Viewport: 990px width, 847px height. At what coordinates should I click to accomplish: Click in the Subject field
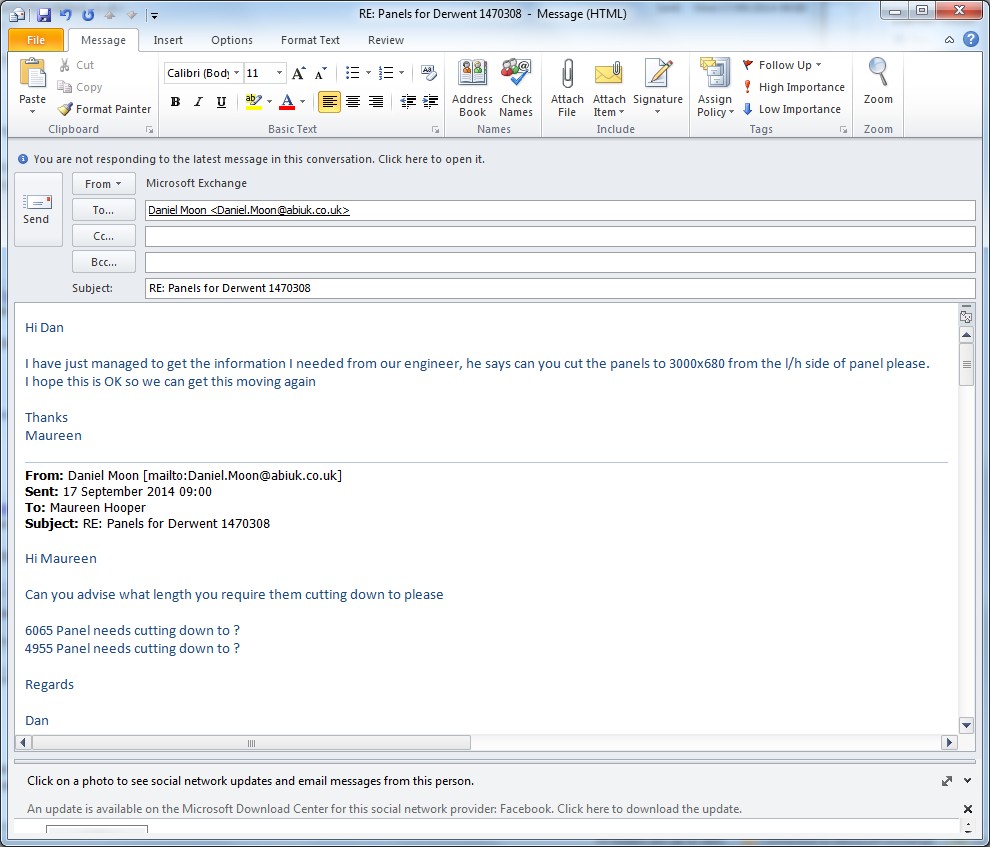(x=560, y=288)
